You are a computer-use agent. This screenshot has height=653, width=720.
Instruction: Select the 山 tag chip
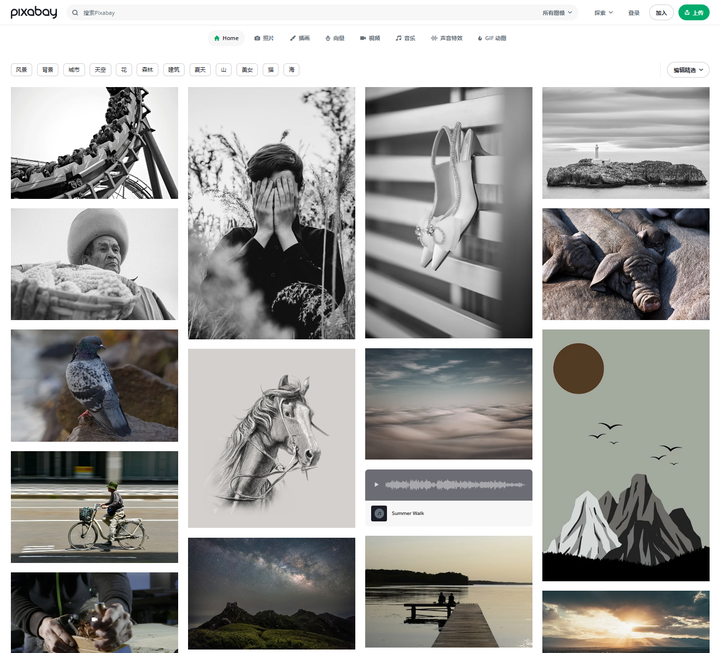pyautogui.click(x=224, y=70)
